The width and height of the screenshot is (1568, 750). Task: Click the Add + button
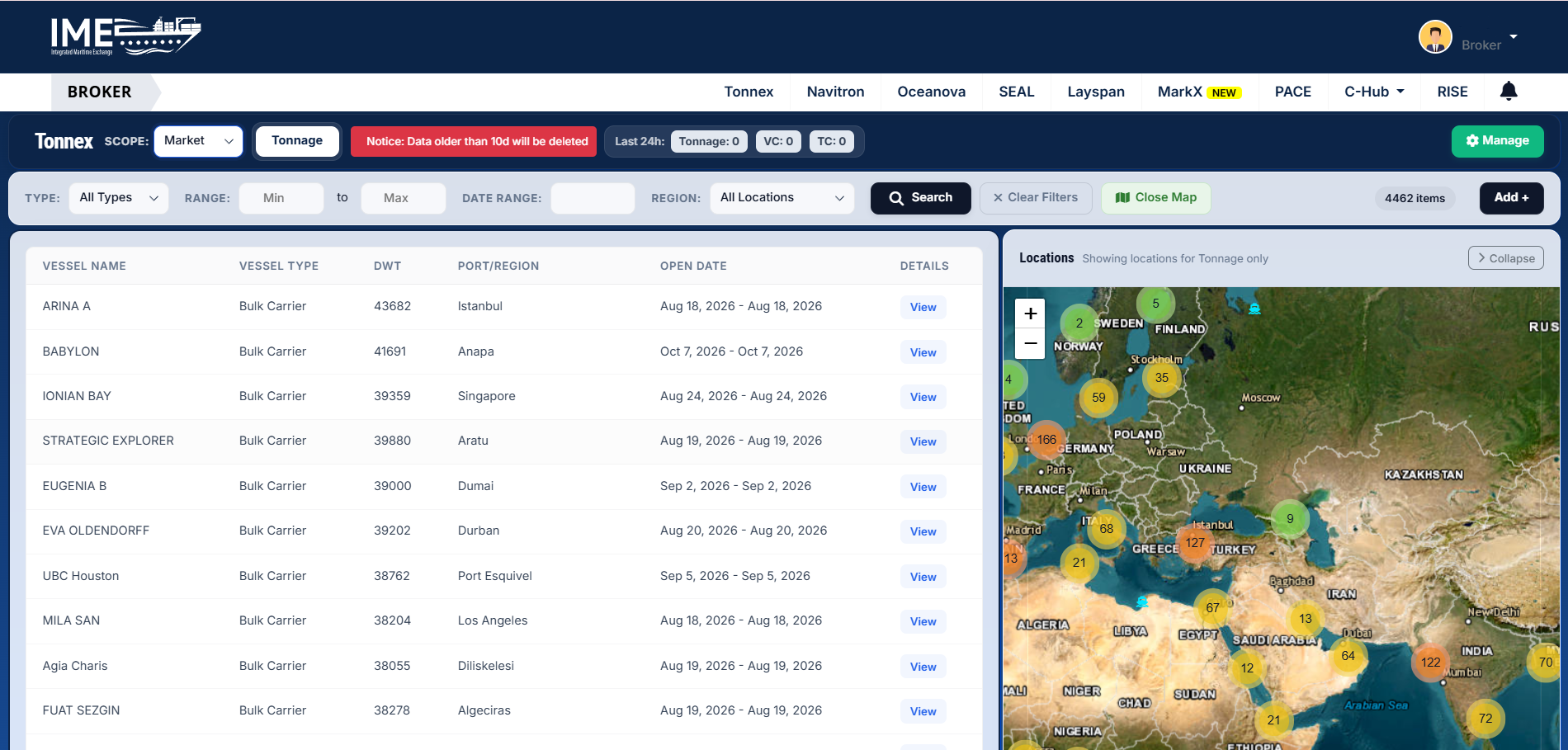tap(1511, 198)
